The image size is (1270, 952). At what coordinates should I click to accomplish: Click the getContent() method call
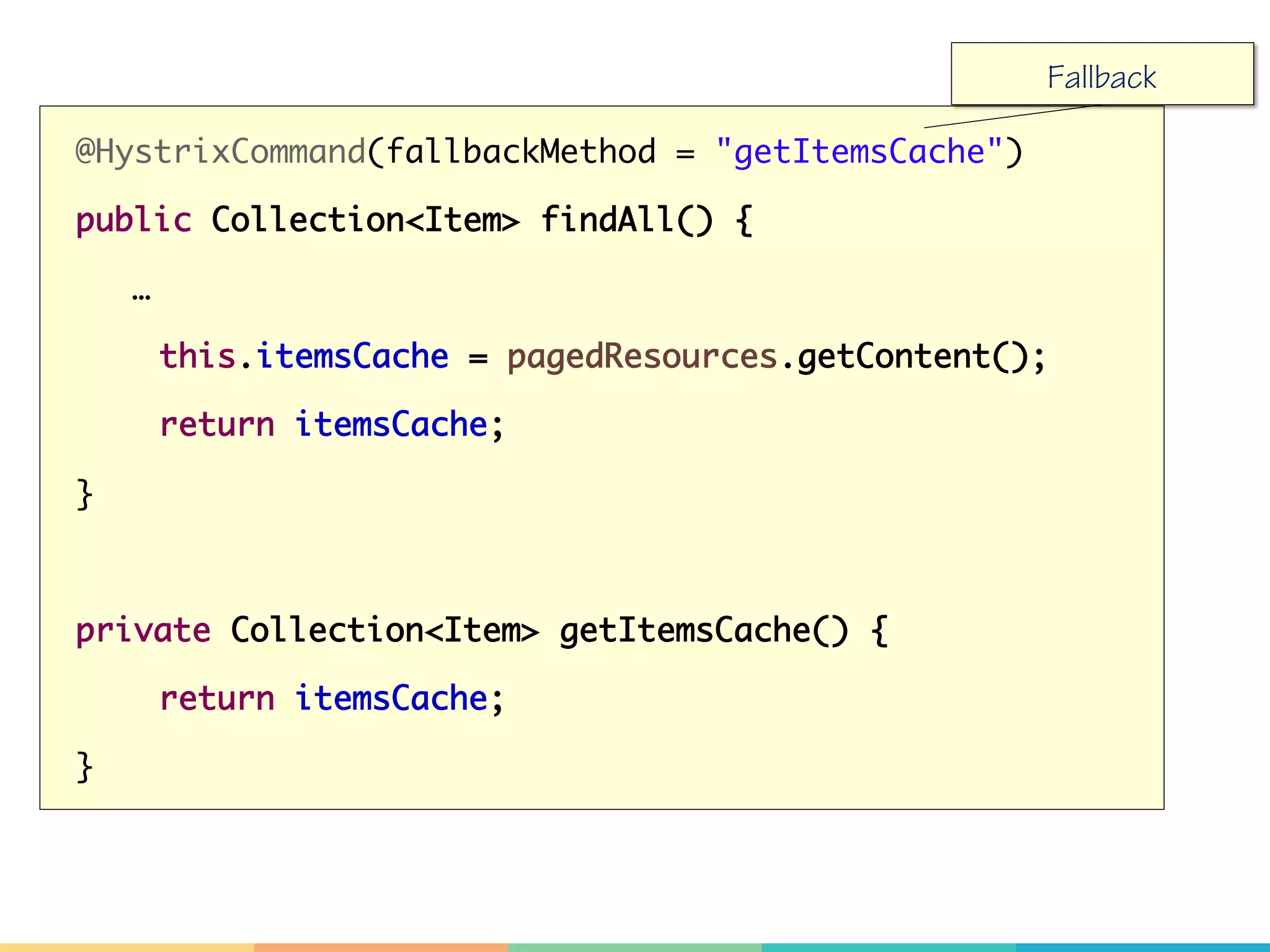point(912,357)
